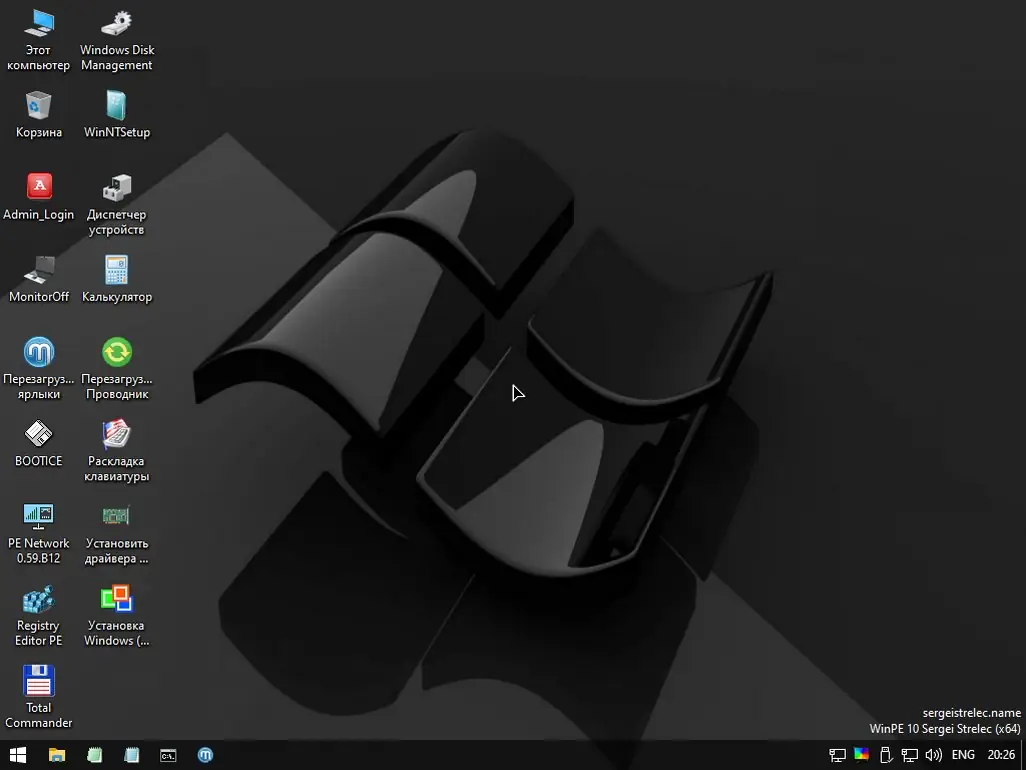Open Registry Editor PE icon
The width and height of the screenshot is (1026, 770).
pos(39,616)
